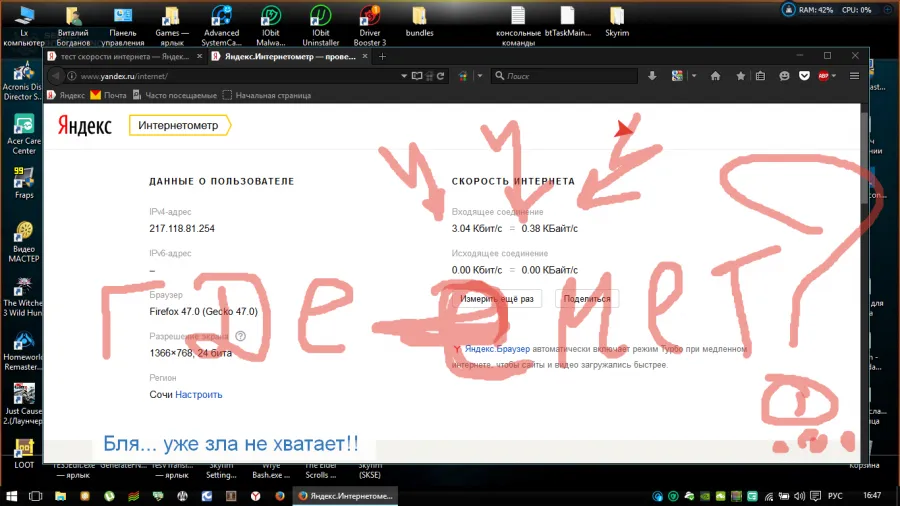The height and width of the screenshot is (506, 900).
Task: Click Firefox Яндекс.Интернетометр taskbar button
Action: pyautogui.click(x=346, y=496)
